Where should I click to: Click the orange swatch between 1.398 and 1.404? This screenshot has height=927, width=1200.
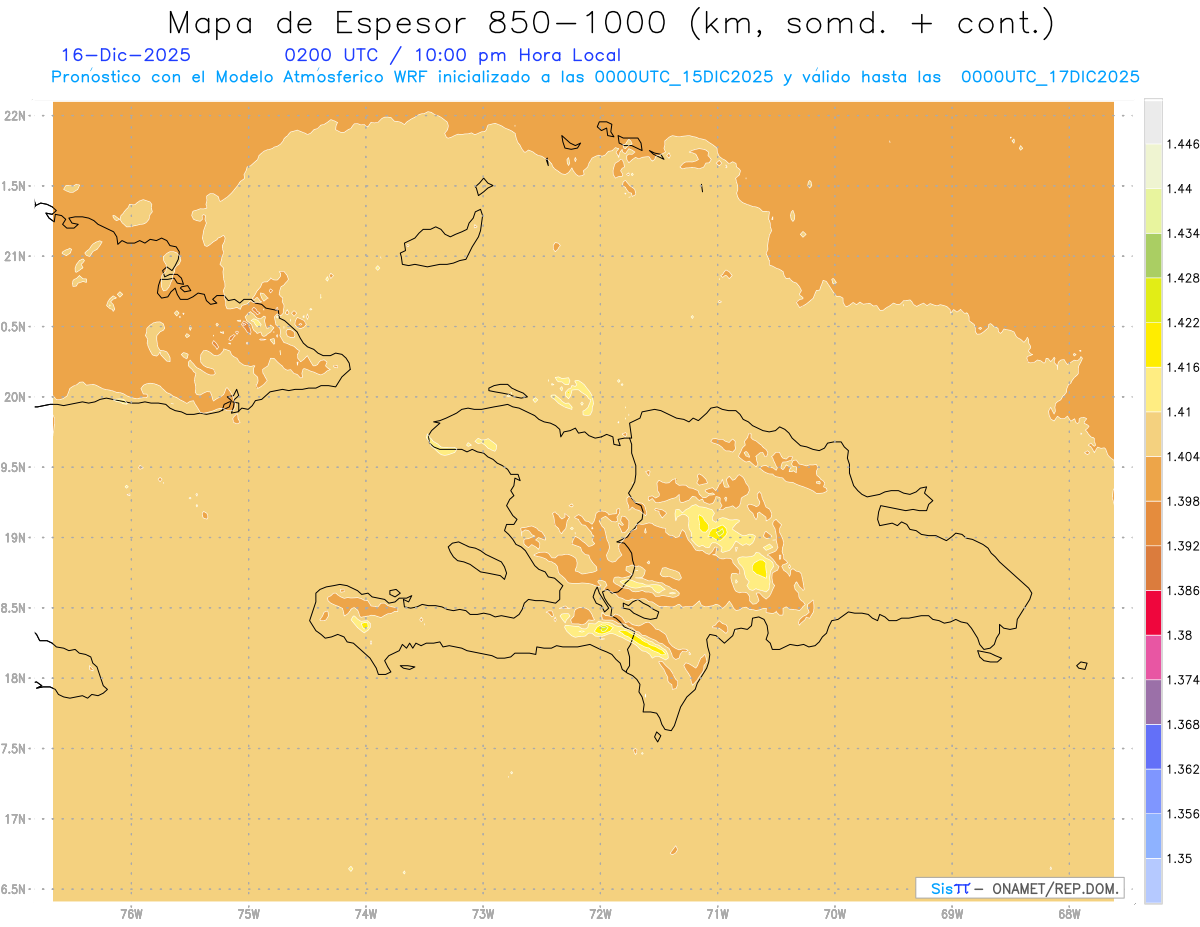tap(1153, 479)
